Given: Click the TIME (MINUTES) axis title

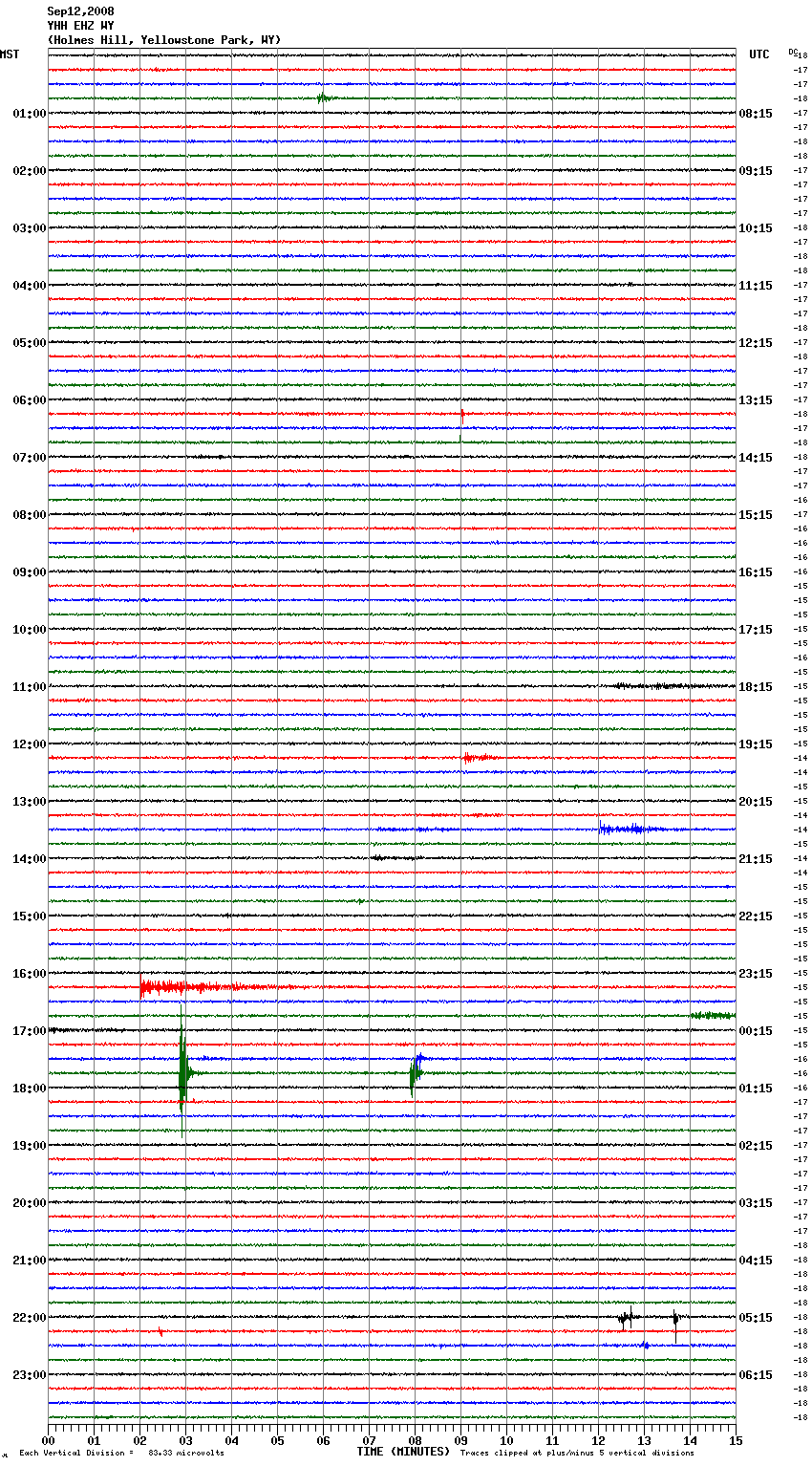Looking at the screenshot, I should pos(403,1452).
